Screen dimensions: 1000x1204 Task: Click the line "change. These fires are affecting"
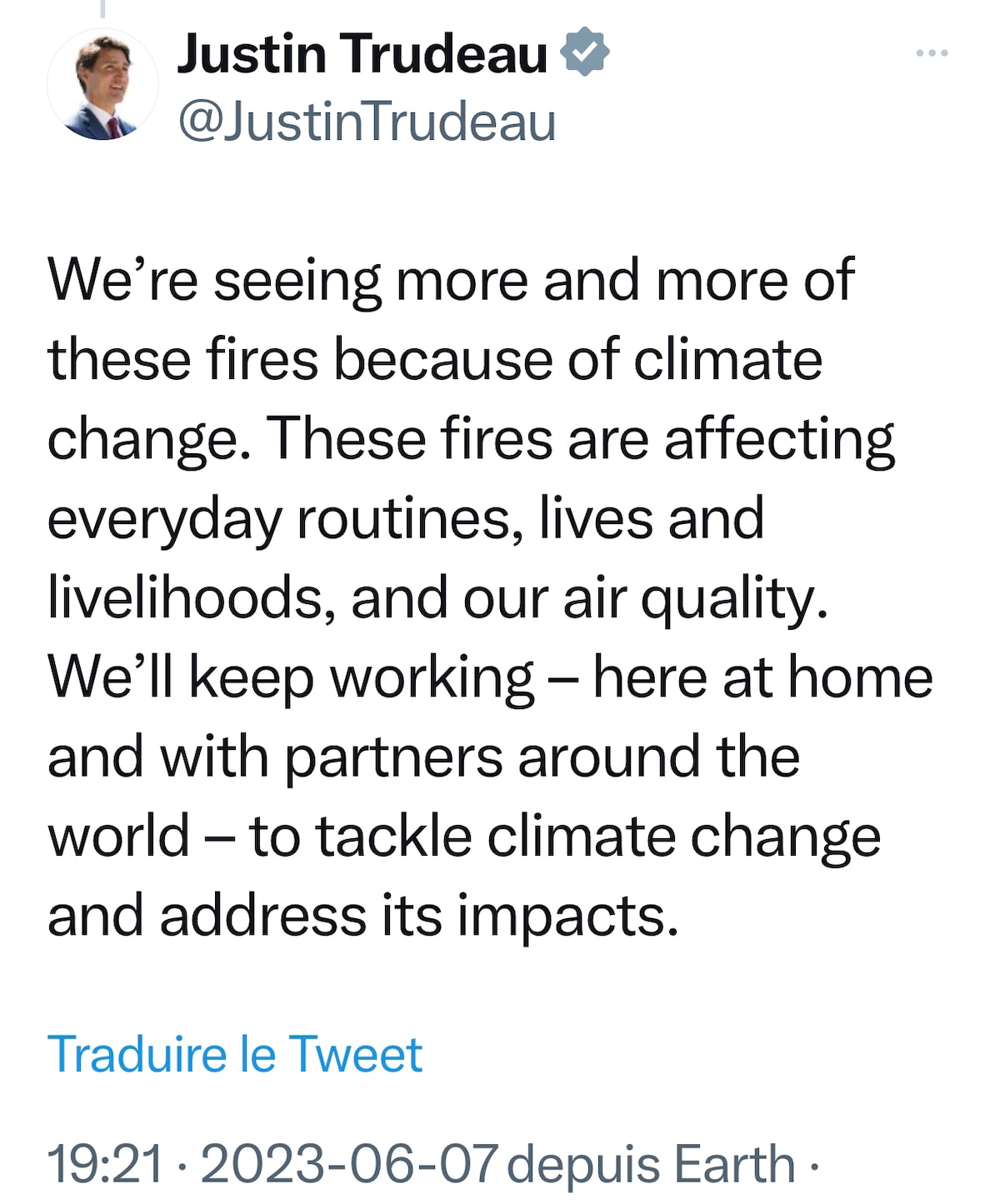click(471, 441)
